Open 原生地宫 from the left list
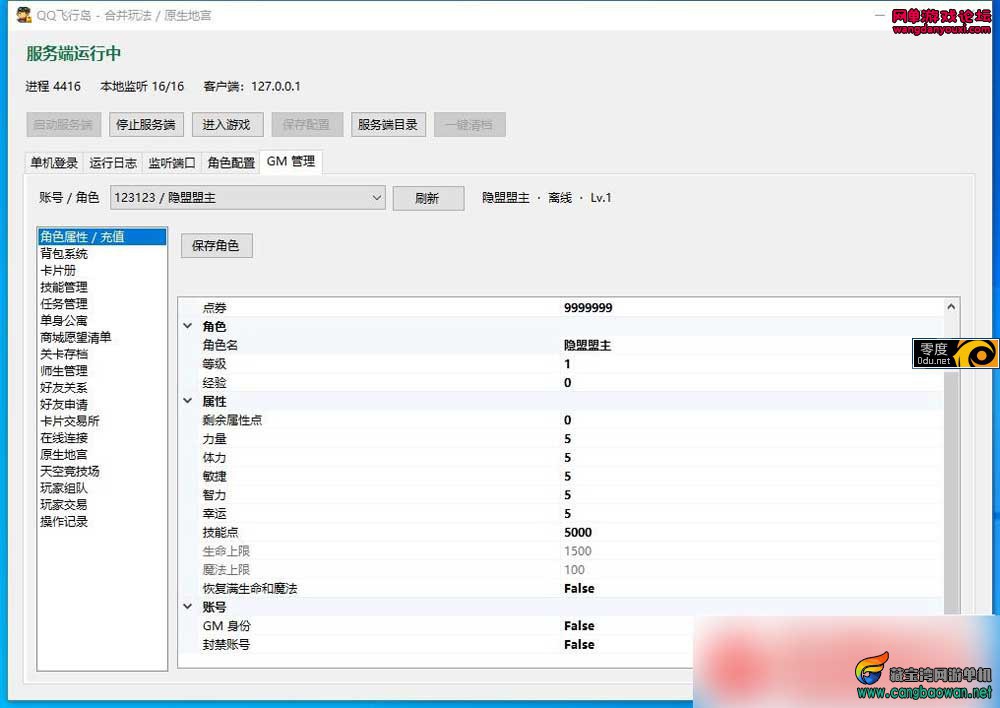Screen dimensions: 1000x708 pyautogui.click(x=102, y=454)
